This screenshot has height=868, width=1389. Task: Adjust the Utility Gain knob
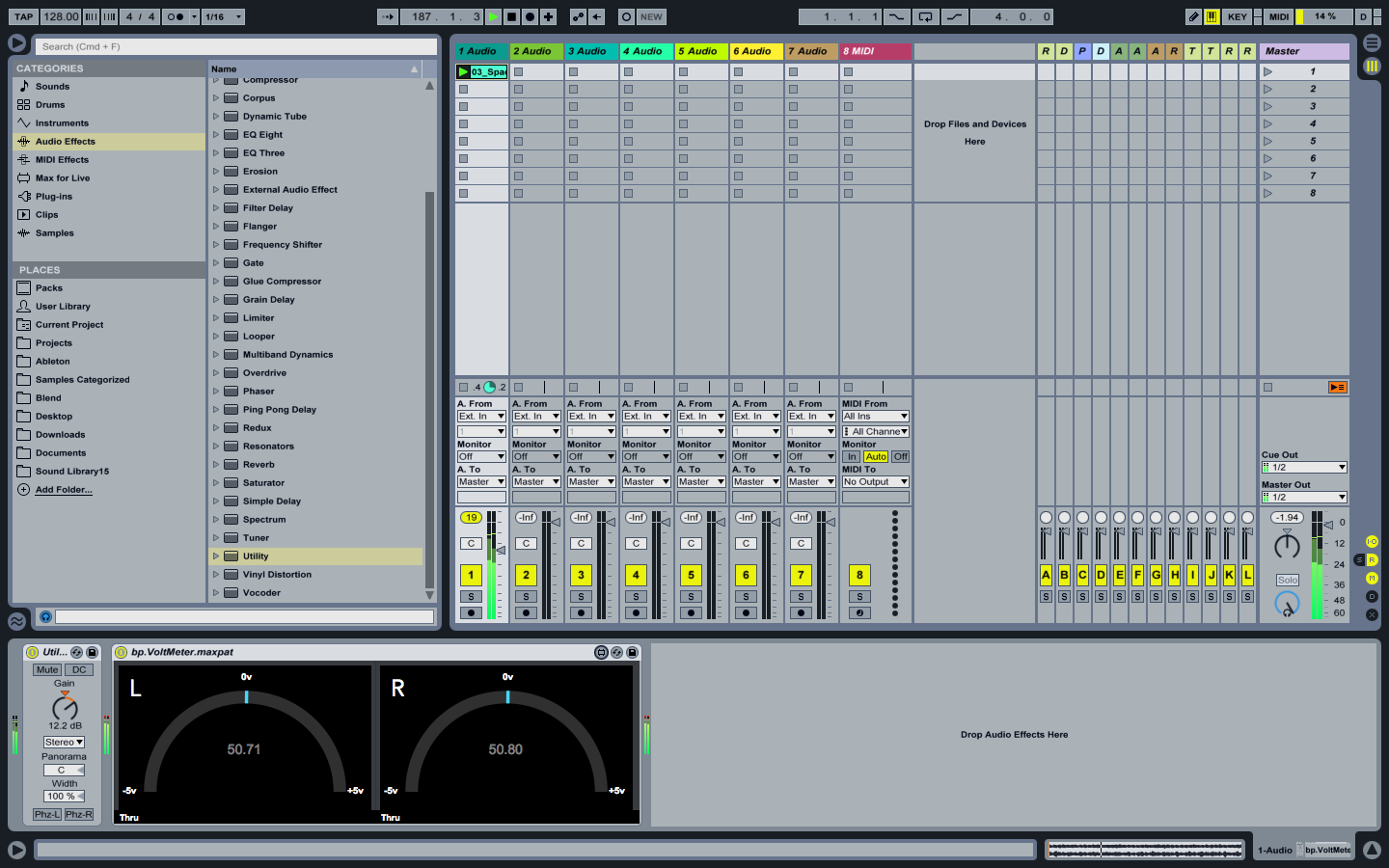point(65,708)
